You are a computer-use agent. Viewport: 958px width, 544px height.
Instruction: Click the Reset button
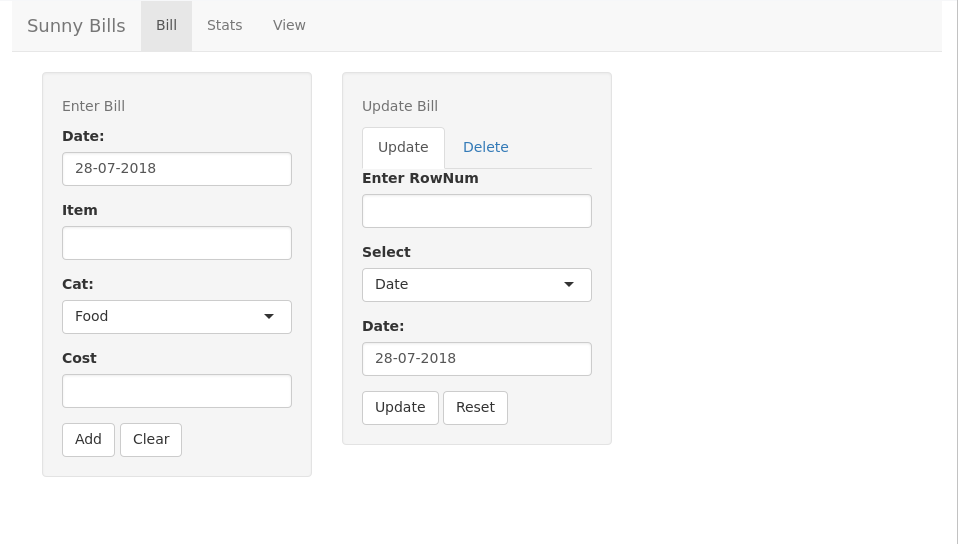475,408
